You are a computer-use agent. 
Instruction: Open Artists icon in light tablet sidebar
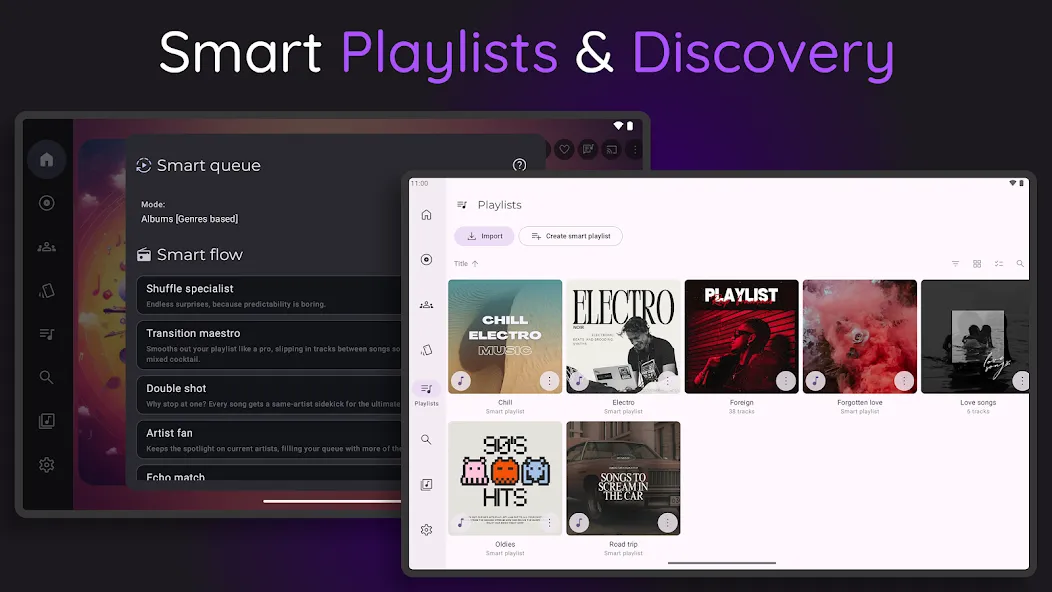(x=426, y=305)
